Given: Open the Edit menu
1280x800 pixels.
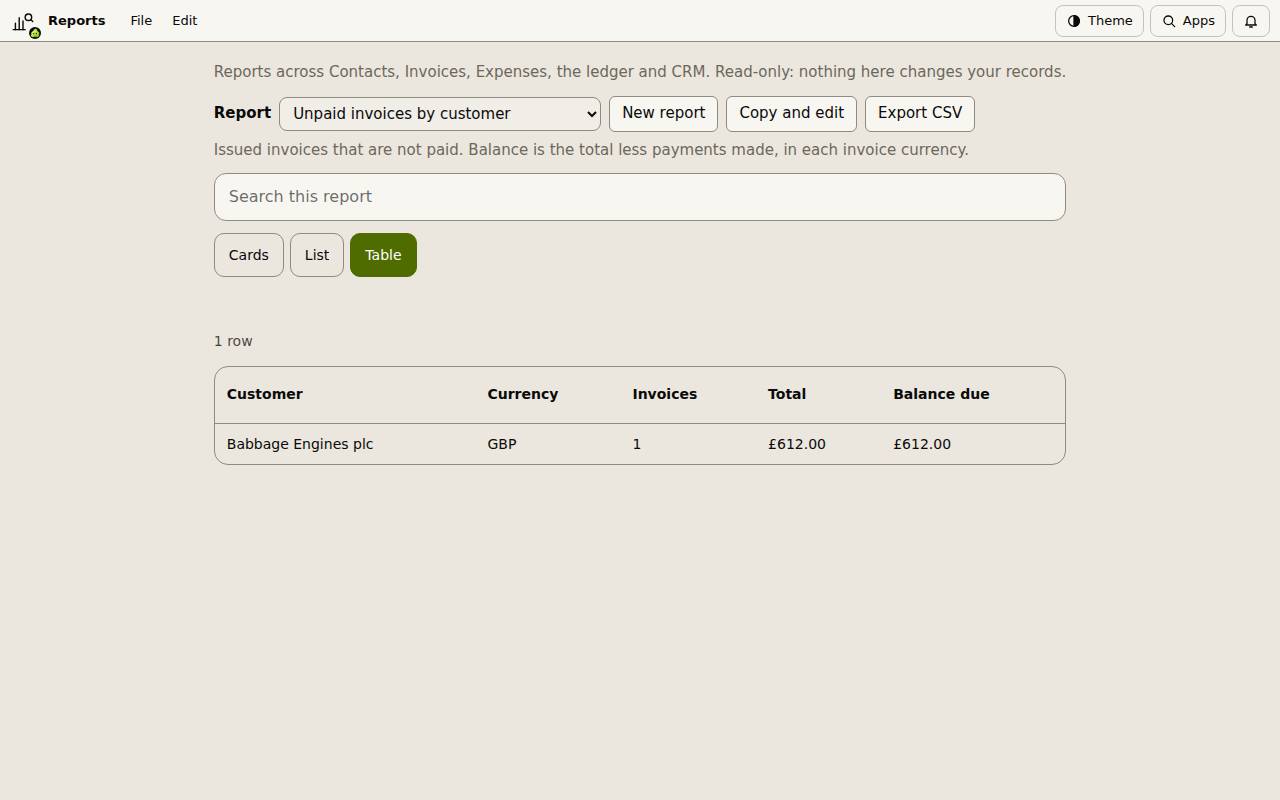Looking at the screenshot, I should 185,21.
